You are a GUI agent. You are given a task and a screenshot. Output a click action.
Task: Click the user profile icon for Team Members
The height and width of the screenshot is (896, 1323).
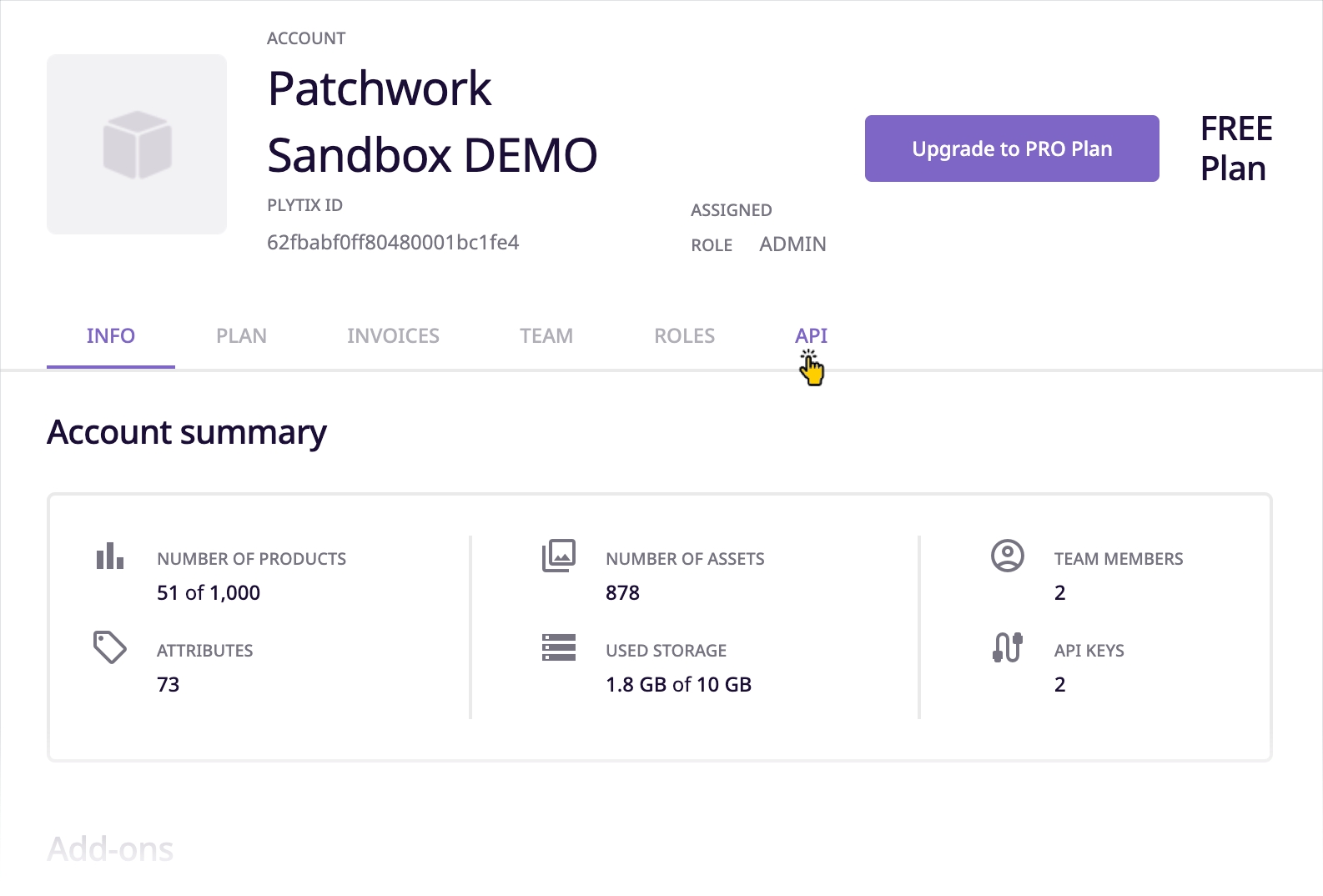click(1007, 556)
